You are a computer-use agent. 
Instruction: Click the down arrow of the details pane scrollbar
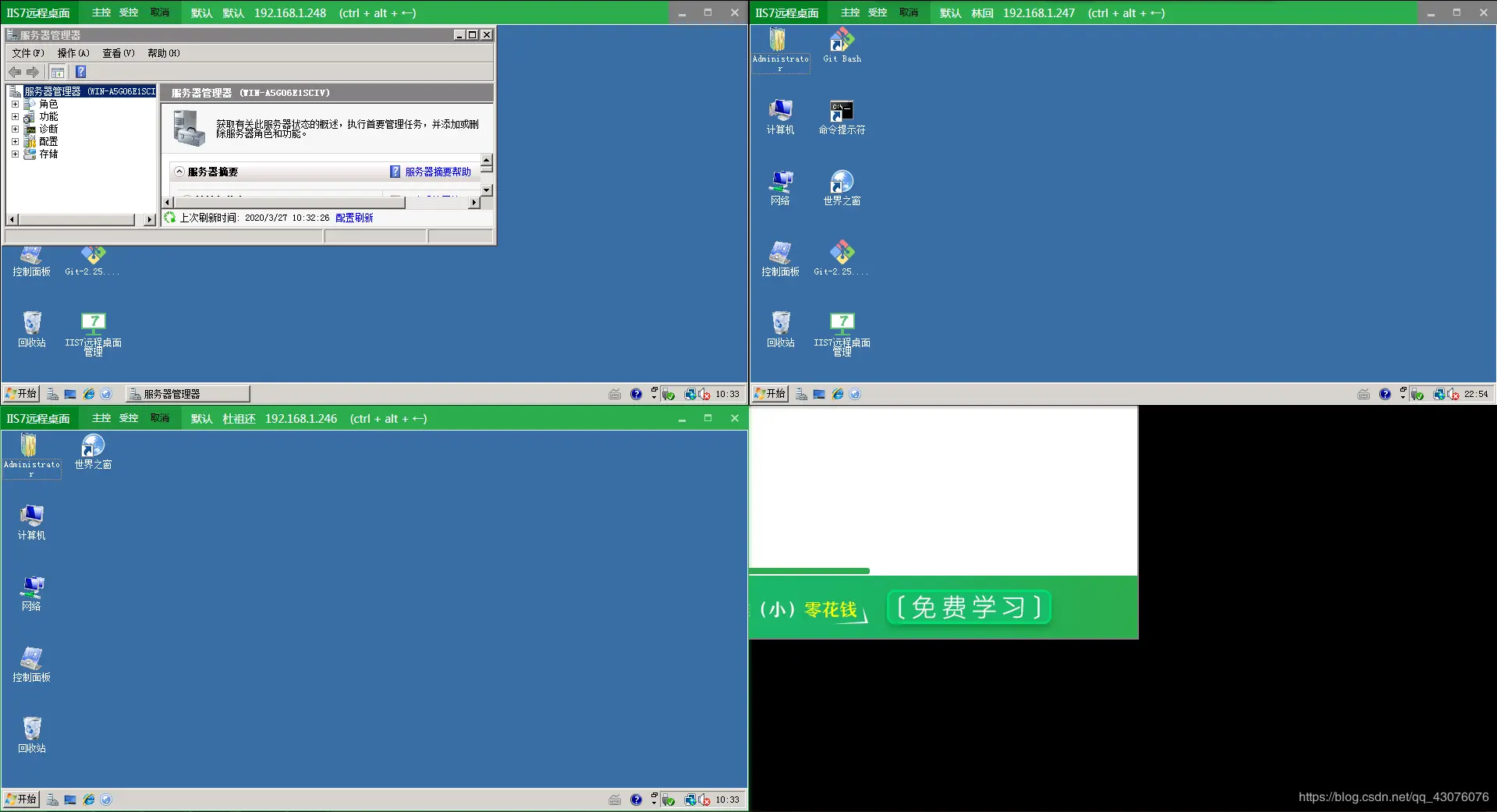(487, 190)
